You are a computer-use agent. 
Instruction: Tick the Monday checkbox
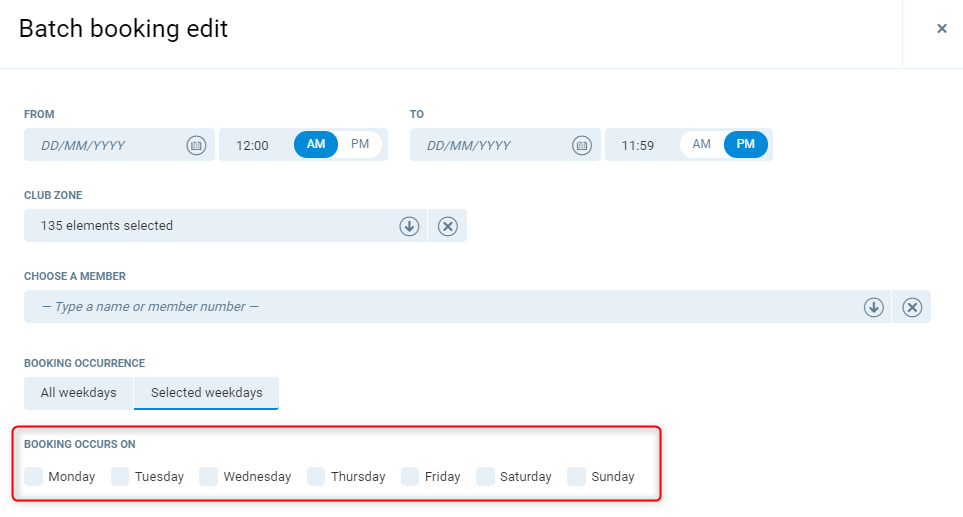34,477
